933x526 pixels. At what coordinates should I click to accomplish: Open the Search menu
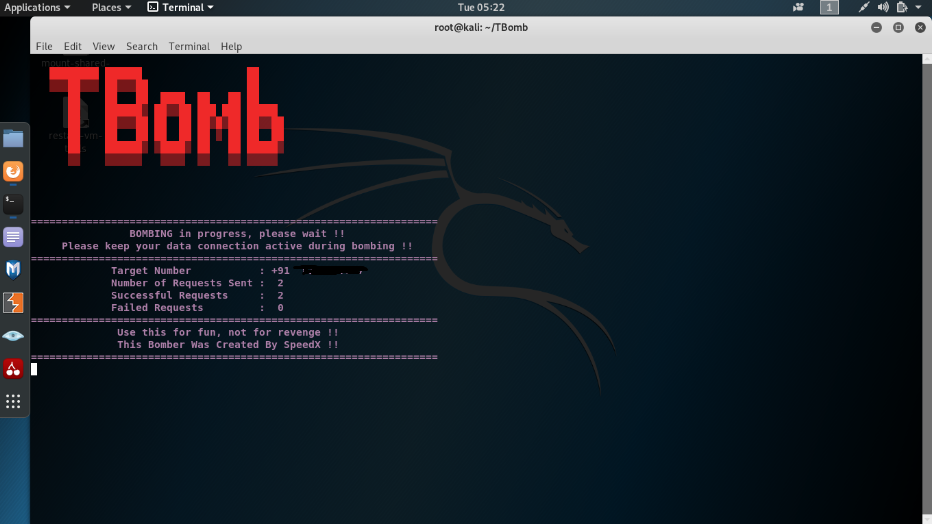click(142, 46)
